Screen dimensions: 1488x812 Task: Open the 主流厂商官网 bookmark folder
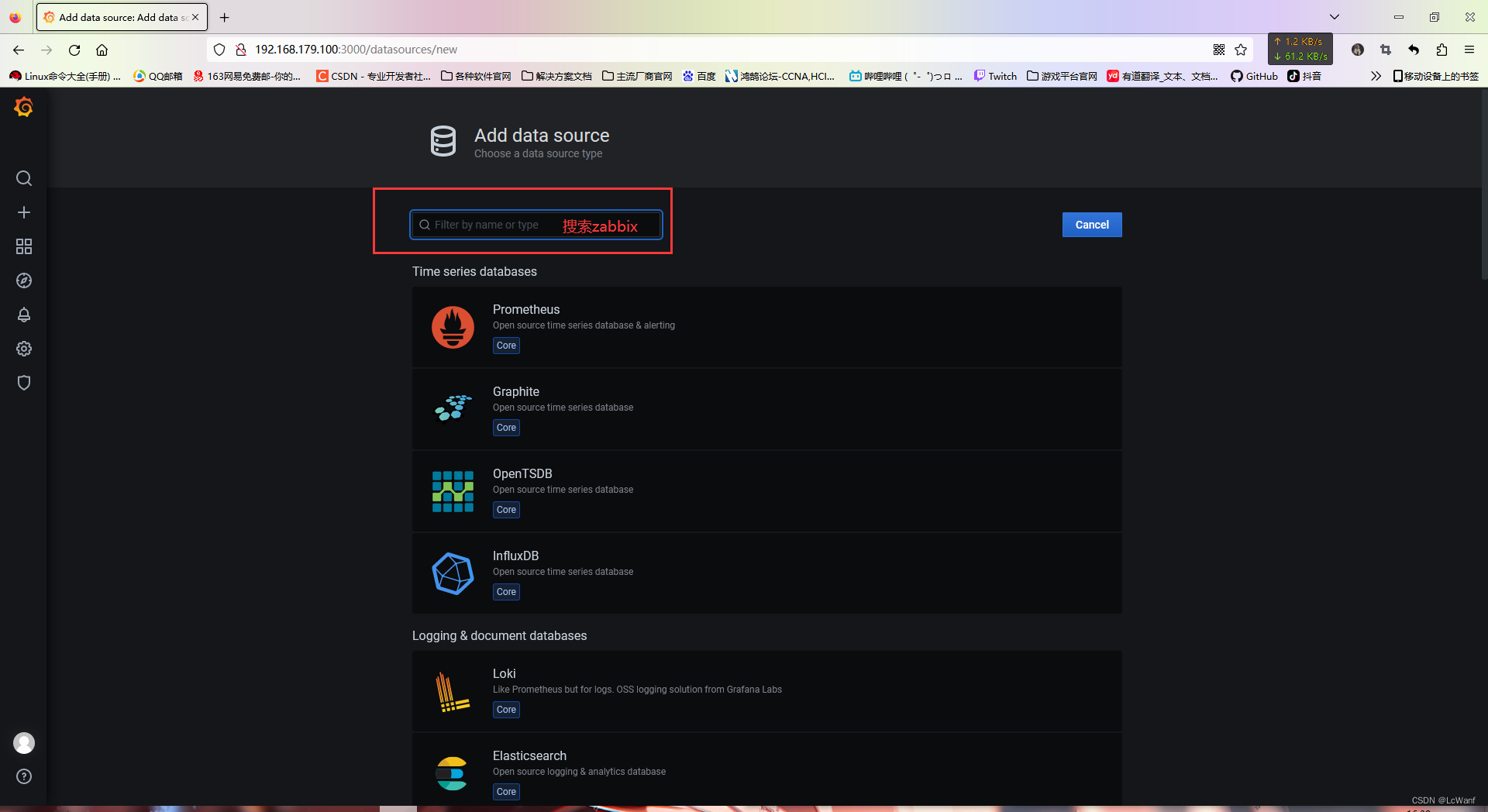click(637, 76)
